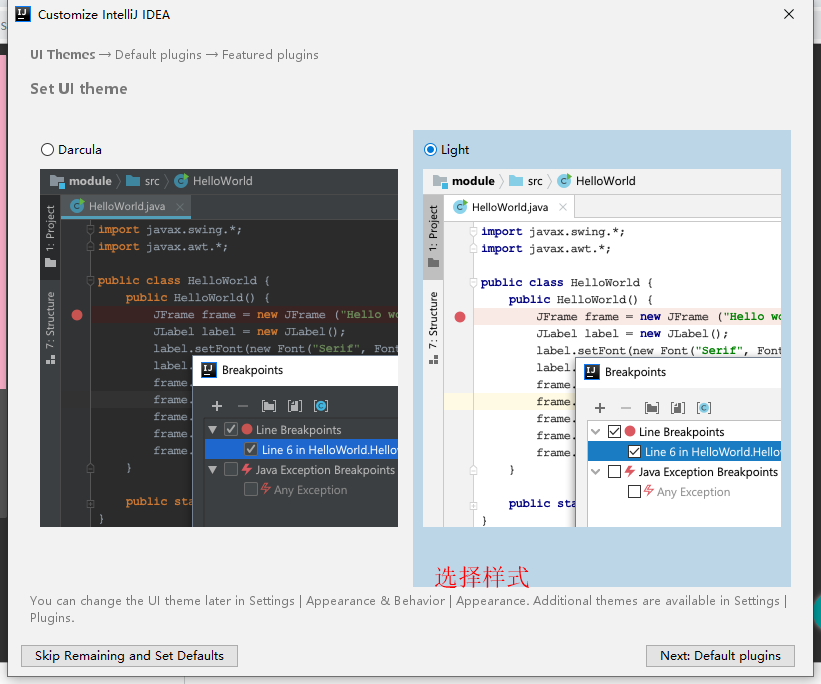The width and height of the screenshot is (821, 684).
Task: Click HelloWorld class icon in Darcula breadcrumb
Action: [x=181, y=181]
